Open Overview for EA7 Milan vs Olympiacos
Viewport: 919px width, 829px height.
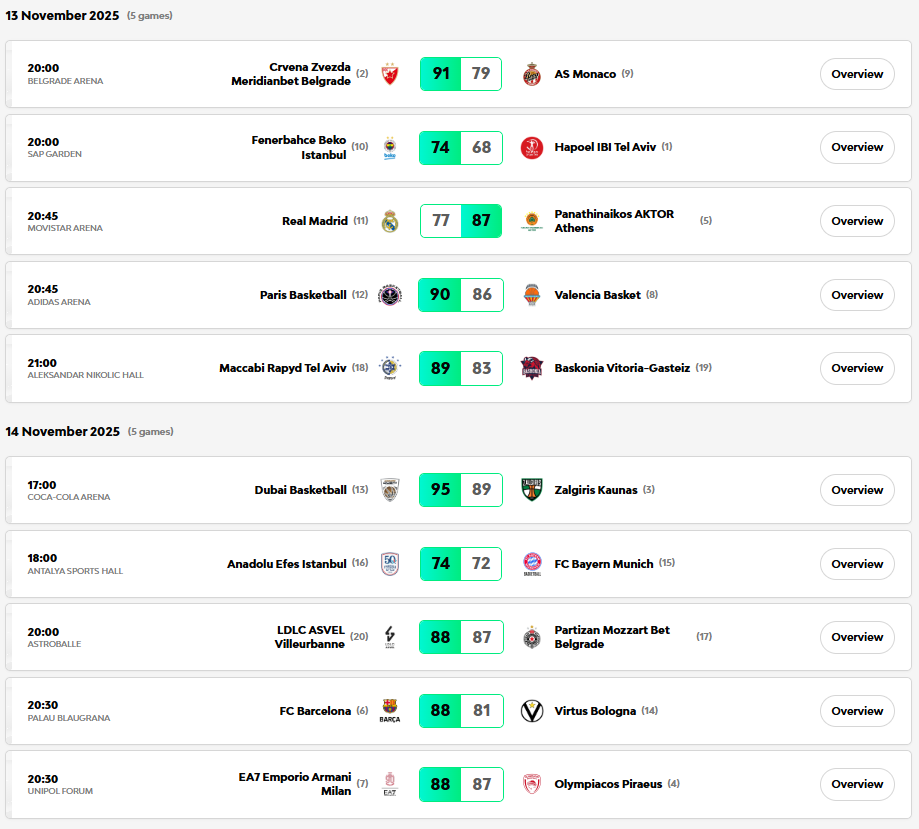click(857, 784)
